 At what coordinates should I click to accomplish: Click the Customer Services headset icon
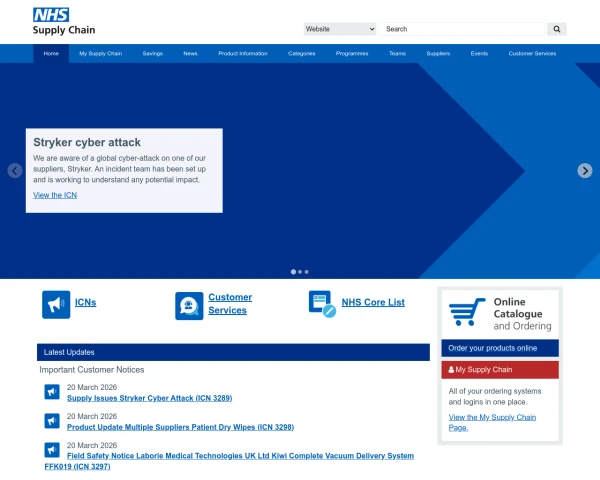pos(189,306)
